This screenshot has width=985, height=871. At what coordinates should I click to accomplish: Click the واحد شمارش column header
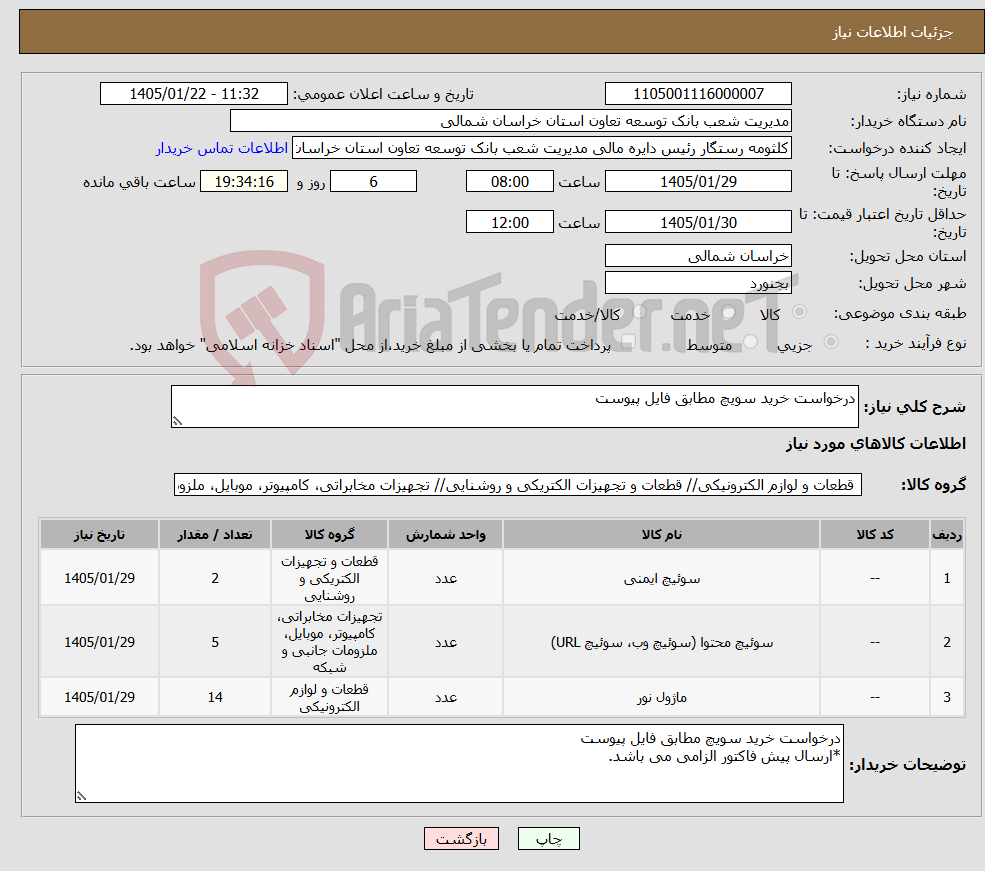(x=445, y=534)
